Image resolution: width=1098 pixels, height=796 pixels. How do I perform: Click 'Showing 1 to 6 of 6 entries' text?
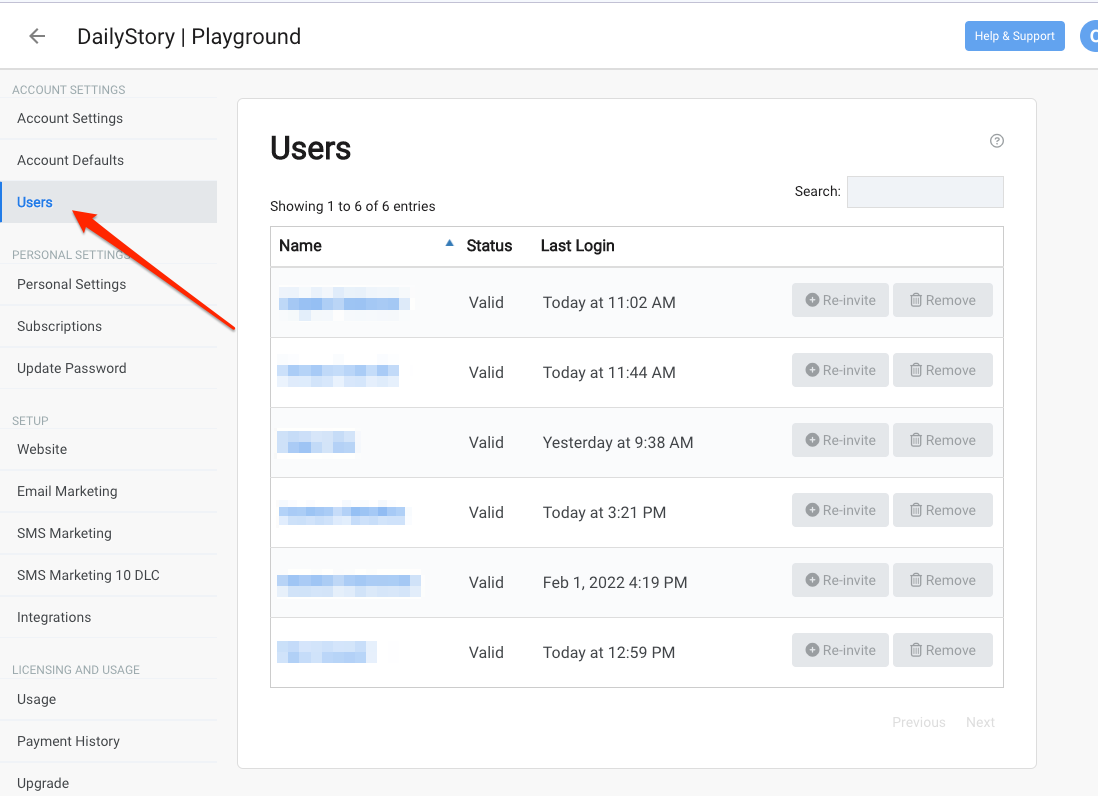point(353,207)
